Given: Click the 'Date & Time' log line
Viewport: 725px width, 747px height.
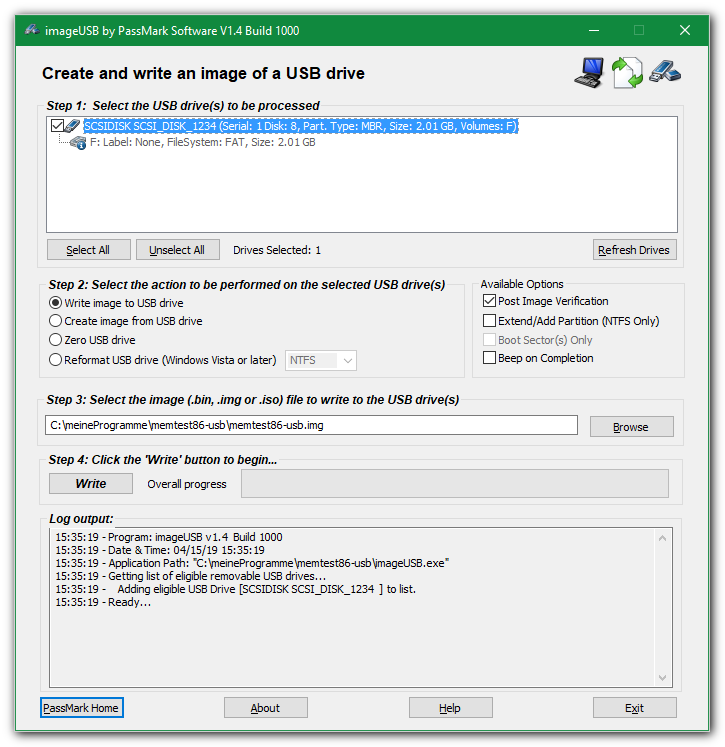Looking at the screenshot, I should (160, 550).
